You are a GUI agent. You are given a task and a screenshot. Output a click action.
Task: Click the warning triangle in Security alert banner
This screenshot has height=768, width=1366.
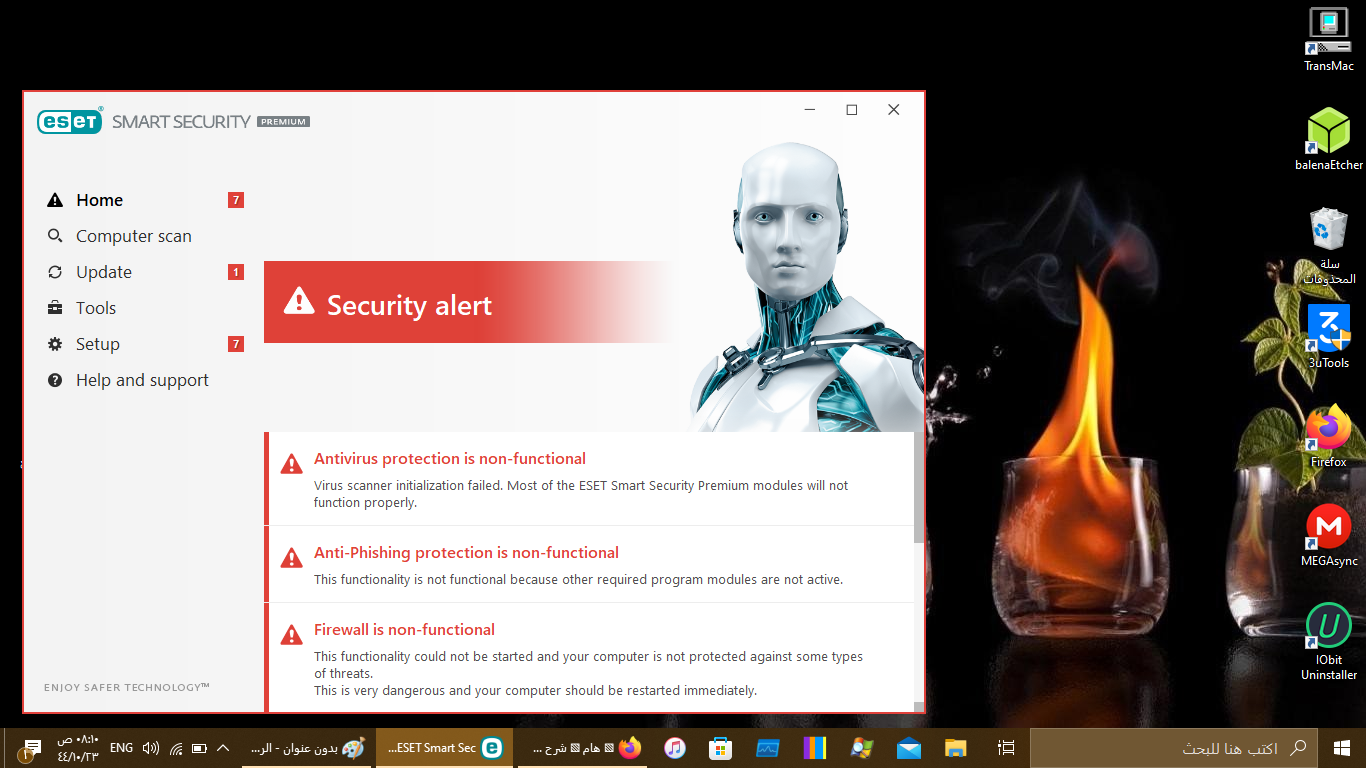[x=298, y=301]
